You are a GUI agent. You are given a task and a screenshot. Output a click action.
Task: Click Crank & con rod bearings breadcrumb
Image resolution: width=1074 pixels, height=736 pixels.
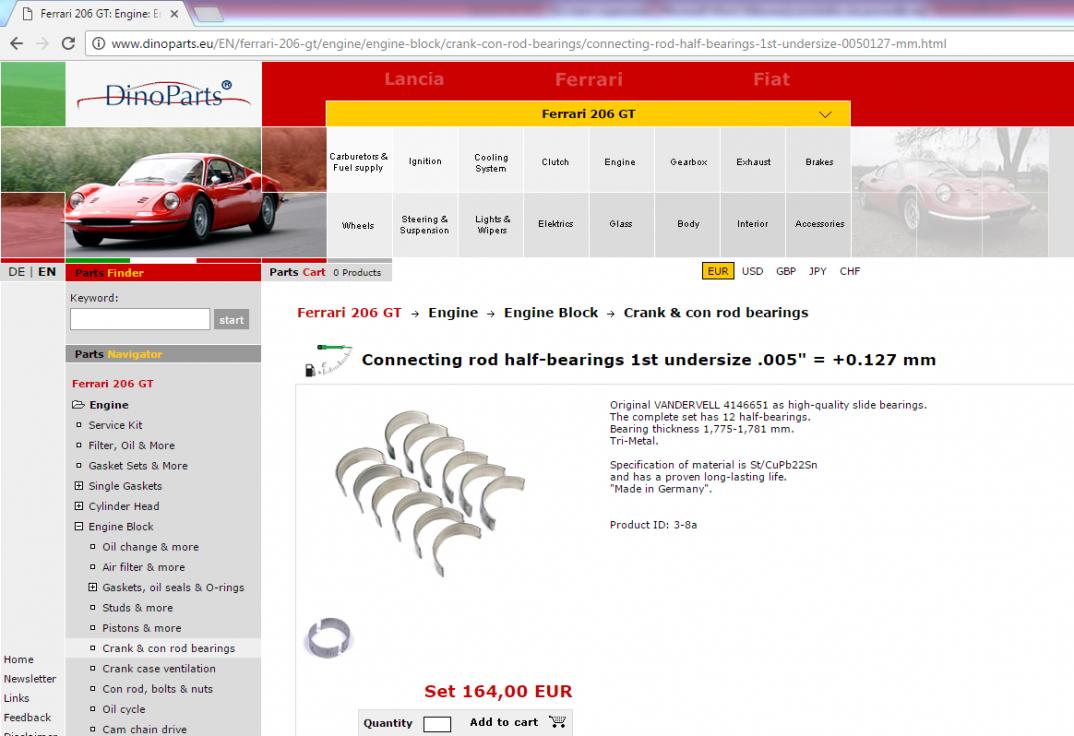716,313
